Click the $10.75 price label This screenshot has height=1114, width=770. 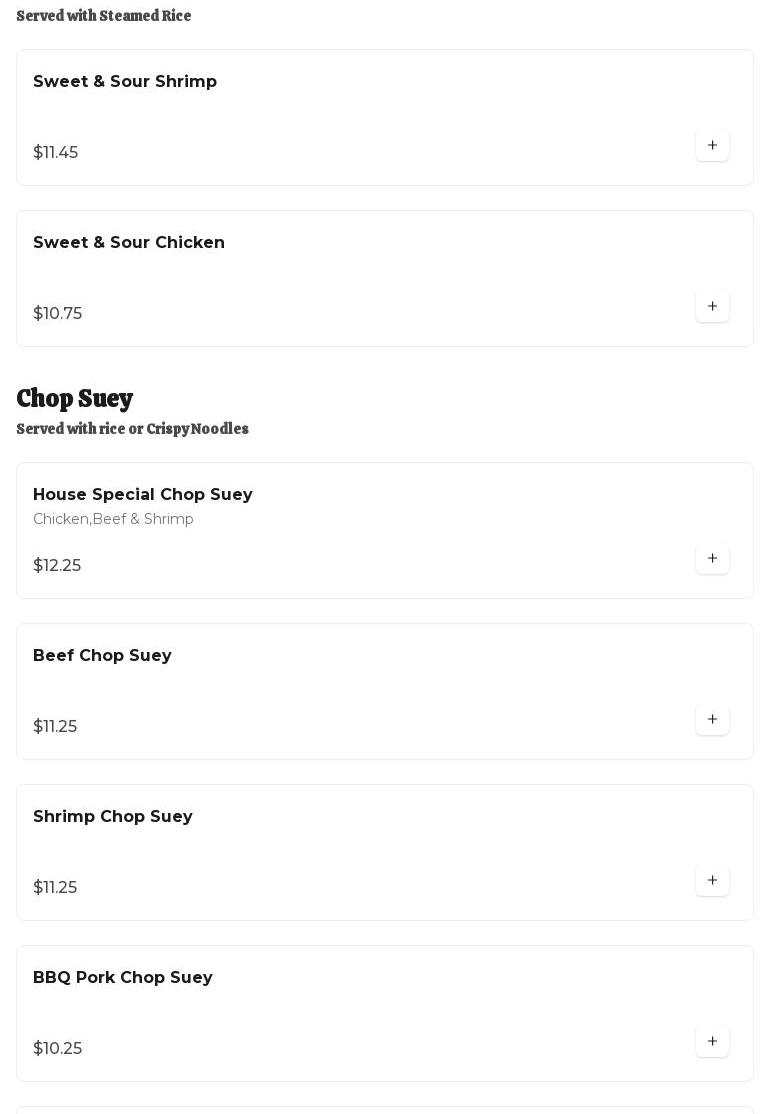click(58, 314)
